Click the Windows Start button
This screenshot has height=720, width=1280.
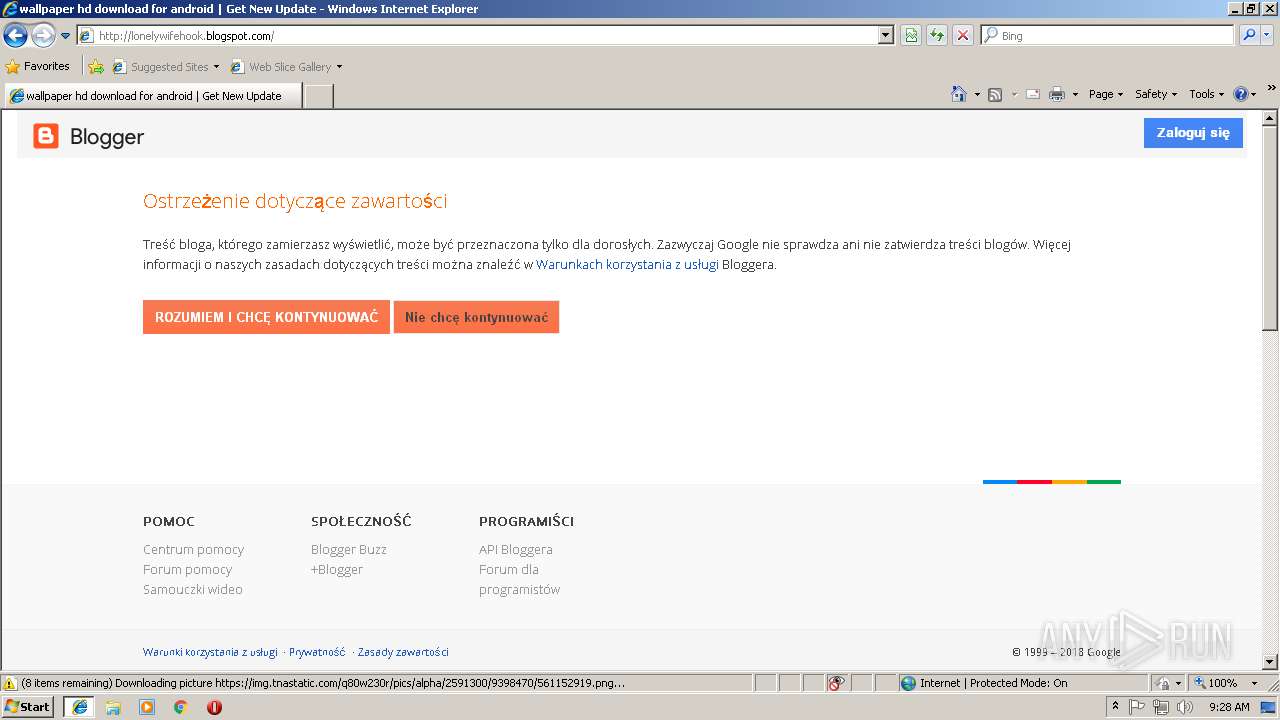click(28, 707)
